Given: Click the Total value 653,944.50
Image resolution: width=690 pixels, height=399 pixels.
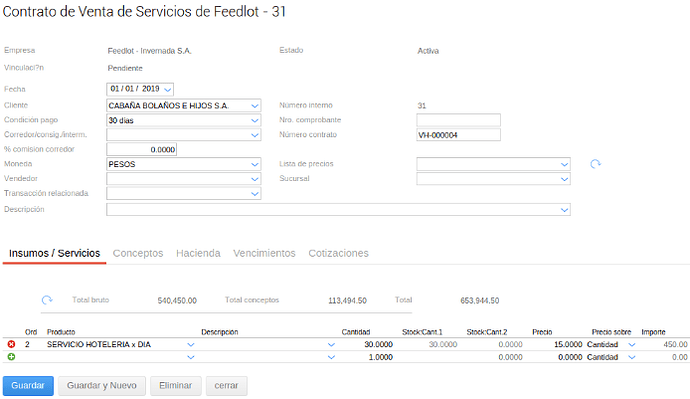Looking at the screenshot, I should [480, 300].
